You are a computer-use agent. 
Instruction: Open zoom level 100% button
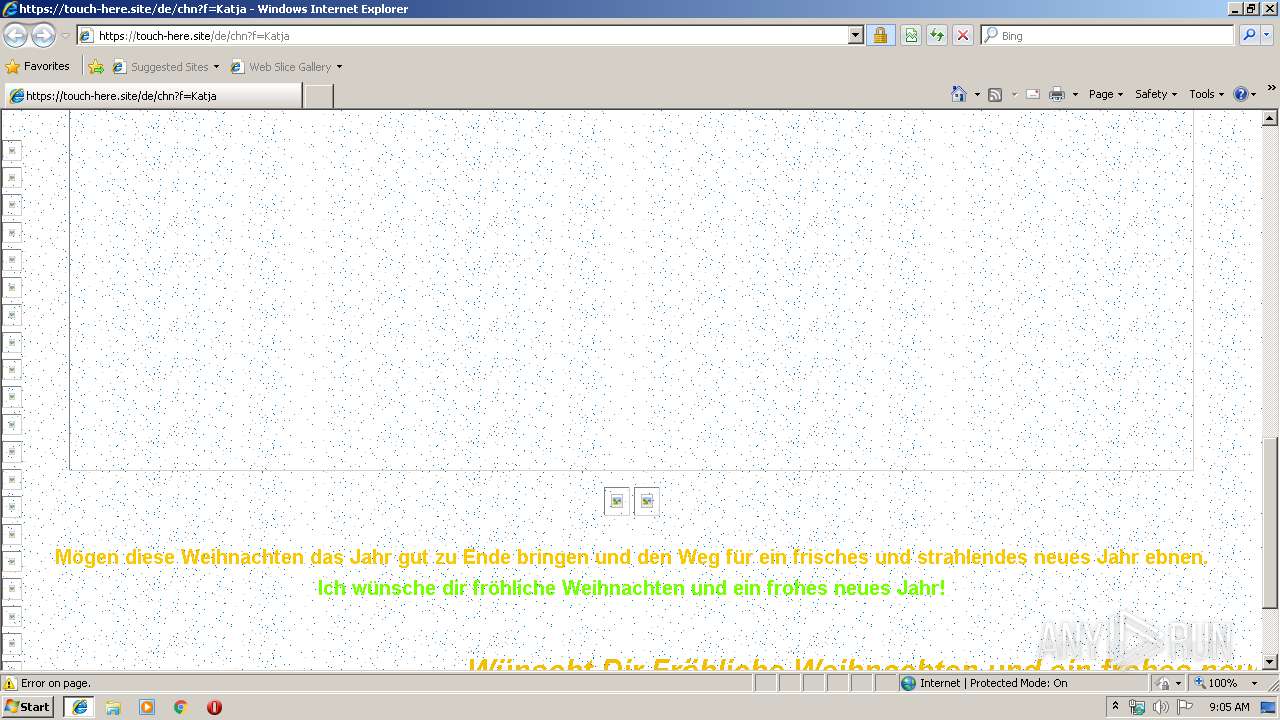coord(1217,684)
